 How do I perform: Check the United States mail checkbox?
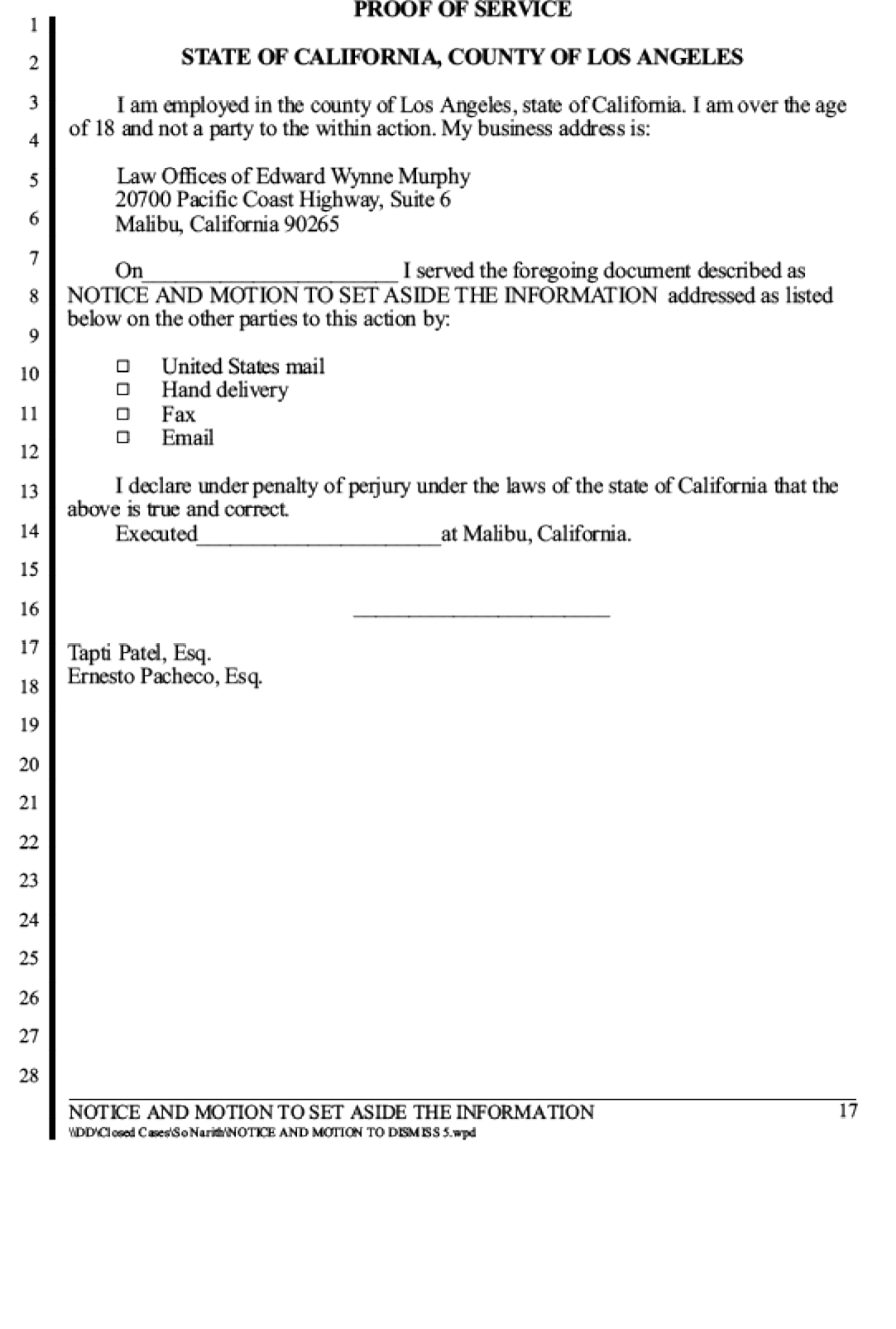pyautogui.click(x=123, y=366)
